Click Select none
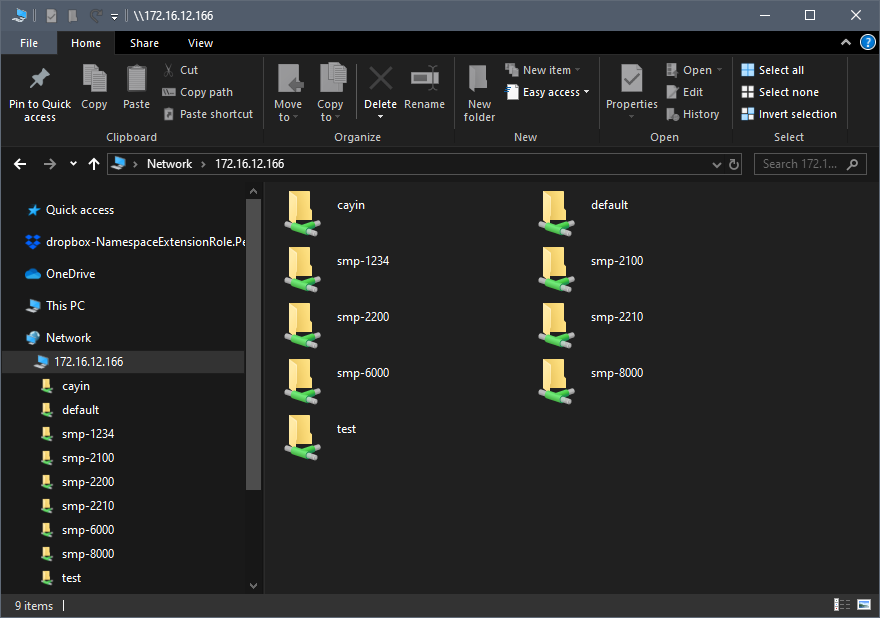 click(x=780, y=92)
